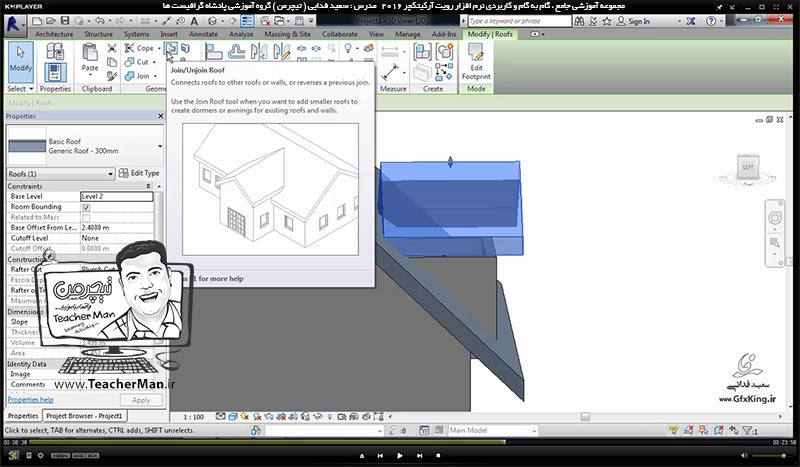Click the Offset tool icon in Modify panel
The height and width of the screenshot is (467, 800).
point(236,52)
